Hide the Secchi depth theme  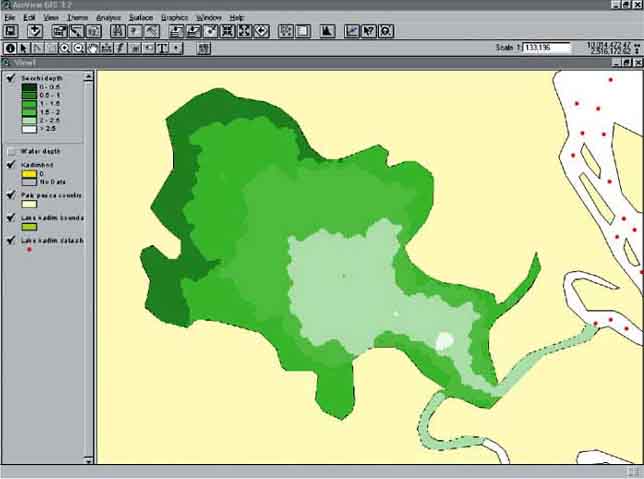[11, 78]
